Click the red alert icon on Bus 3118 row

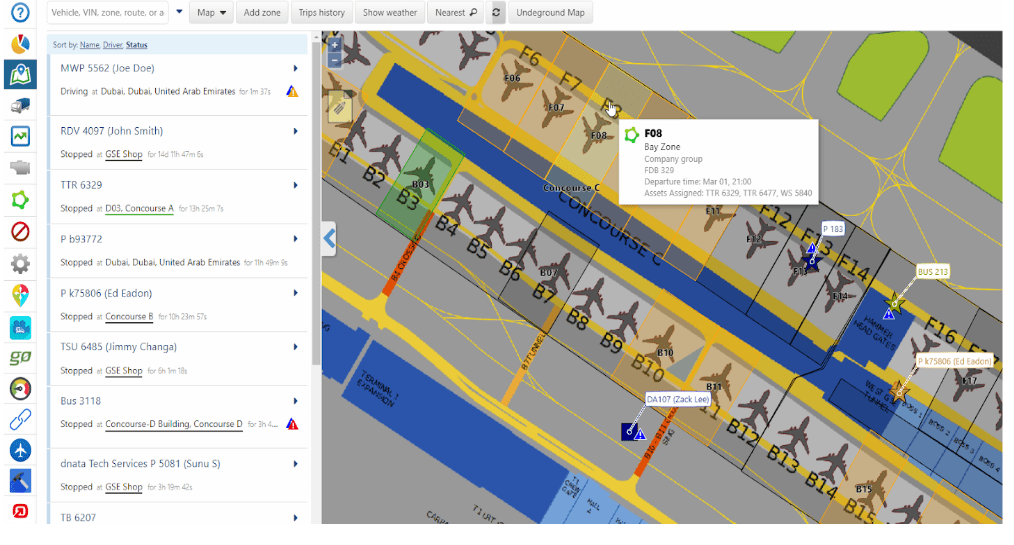[292, 424]
